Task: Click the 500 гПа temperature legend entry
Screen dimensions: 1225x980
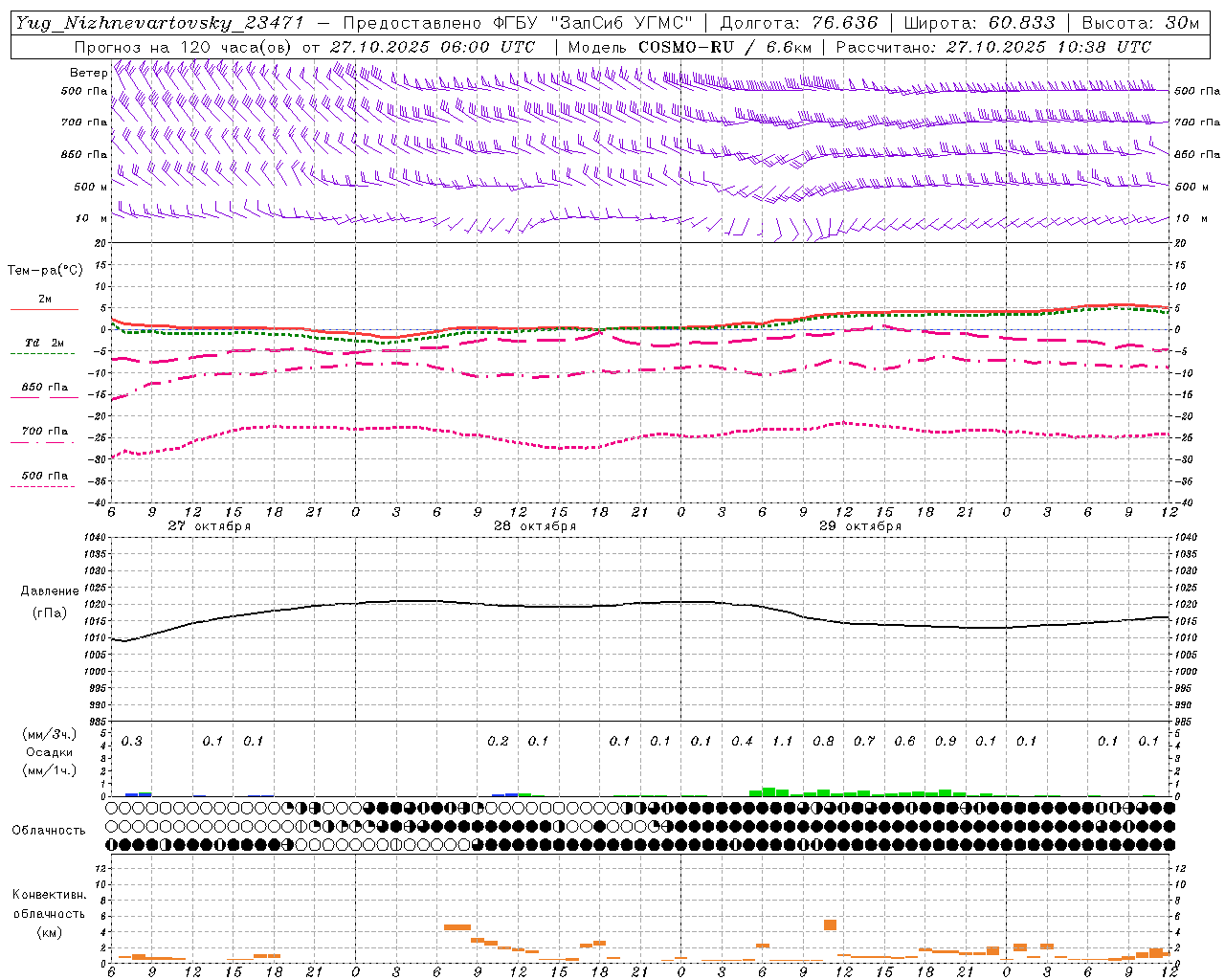Action: click(x=45, y=476)
